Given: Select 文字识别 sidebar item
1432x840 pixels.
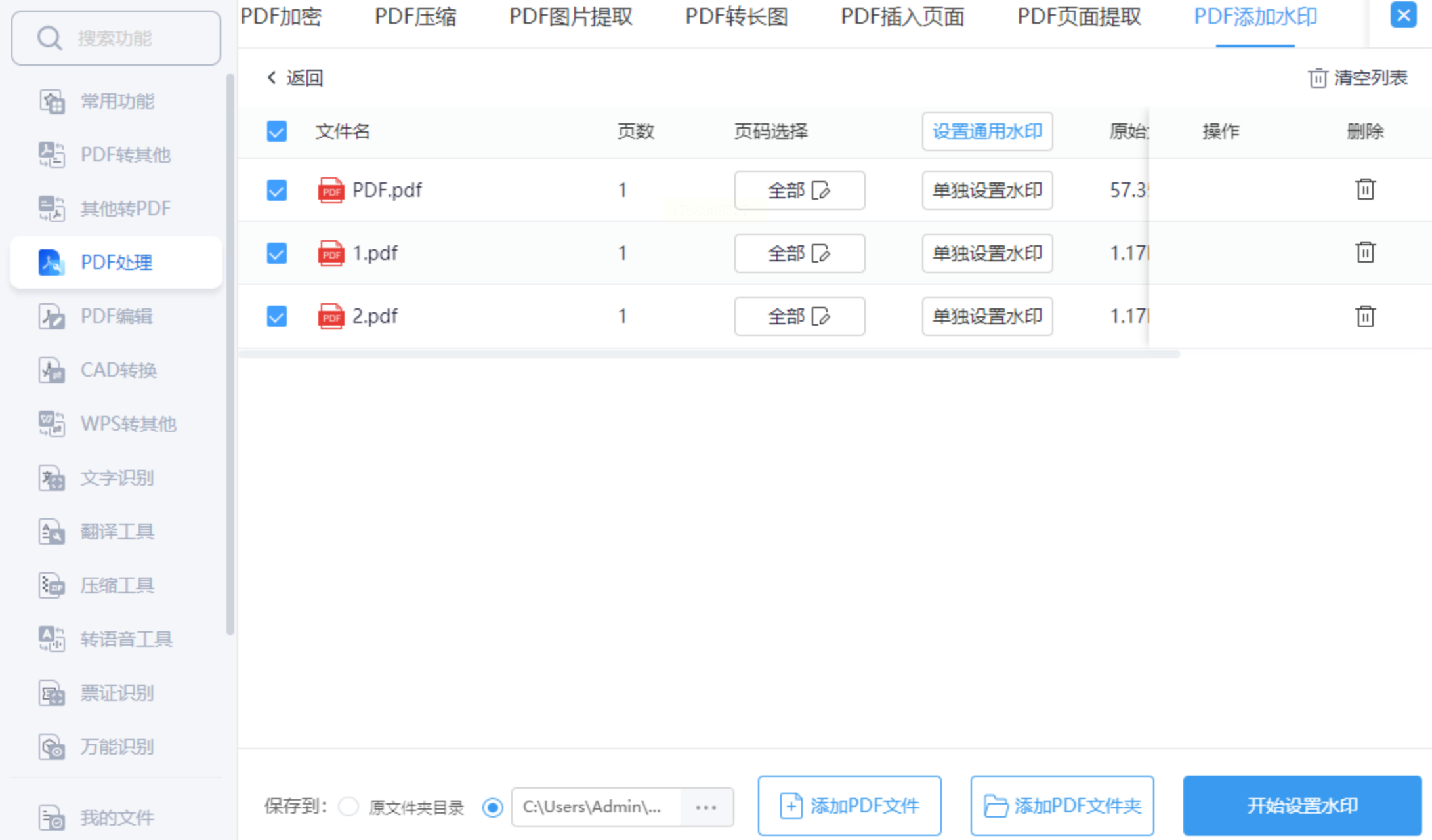Looking at the screenshot, I should [117, 478].
